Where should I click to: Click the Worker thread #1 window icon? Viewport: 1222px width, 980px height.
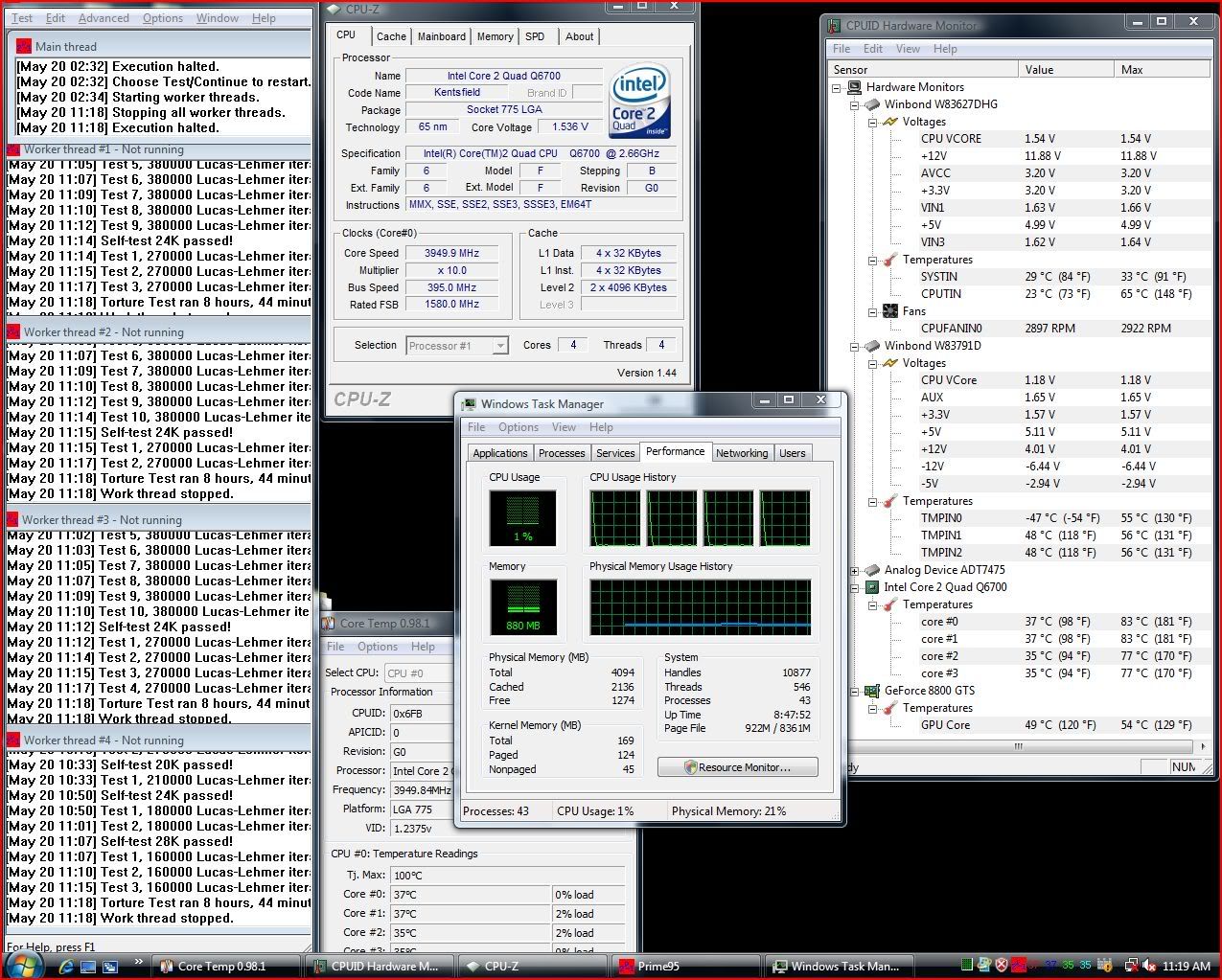pyautogui.click(x=14, y=149)
